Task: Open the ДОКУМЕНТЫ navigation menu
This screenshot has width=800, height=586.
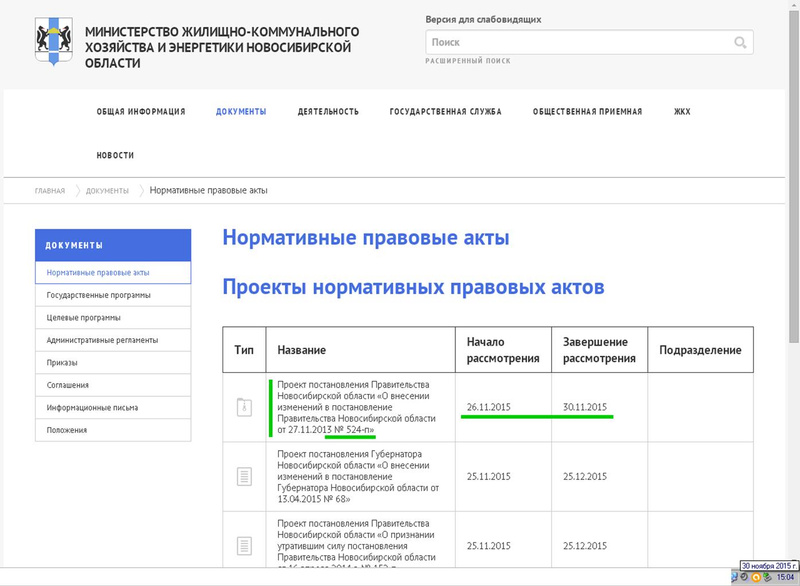Action: 241,112
